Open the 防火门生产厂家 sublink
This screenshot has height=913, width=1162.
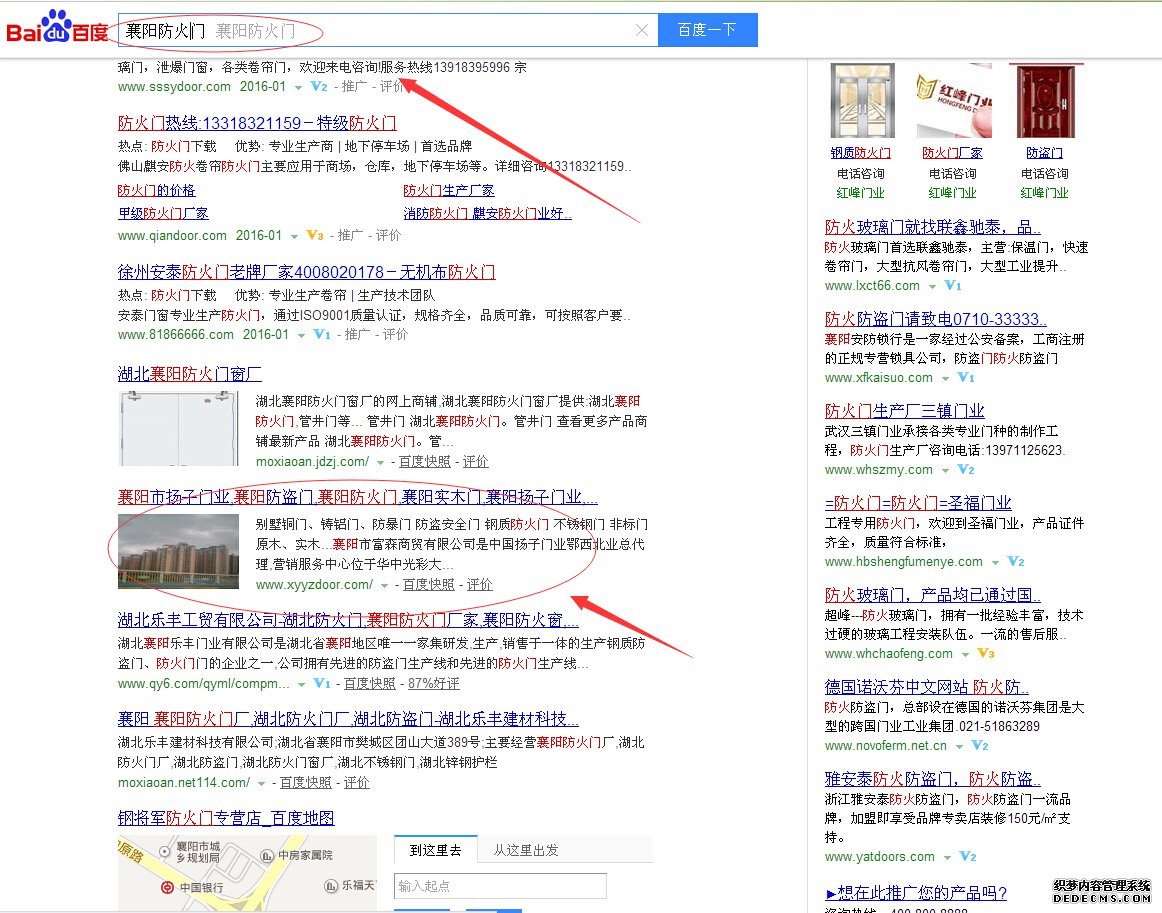(x=449, y=190)
